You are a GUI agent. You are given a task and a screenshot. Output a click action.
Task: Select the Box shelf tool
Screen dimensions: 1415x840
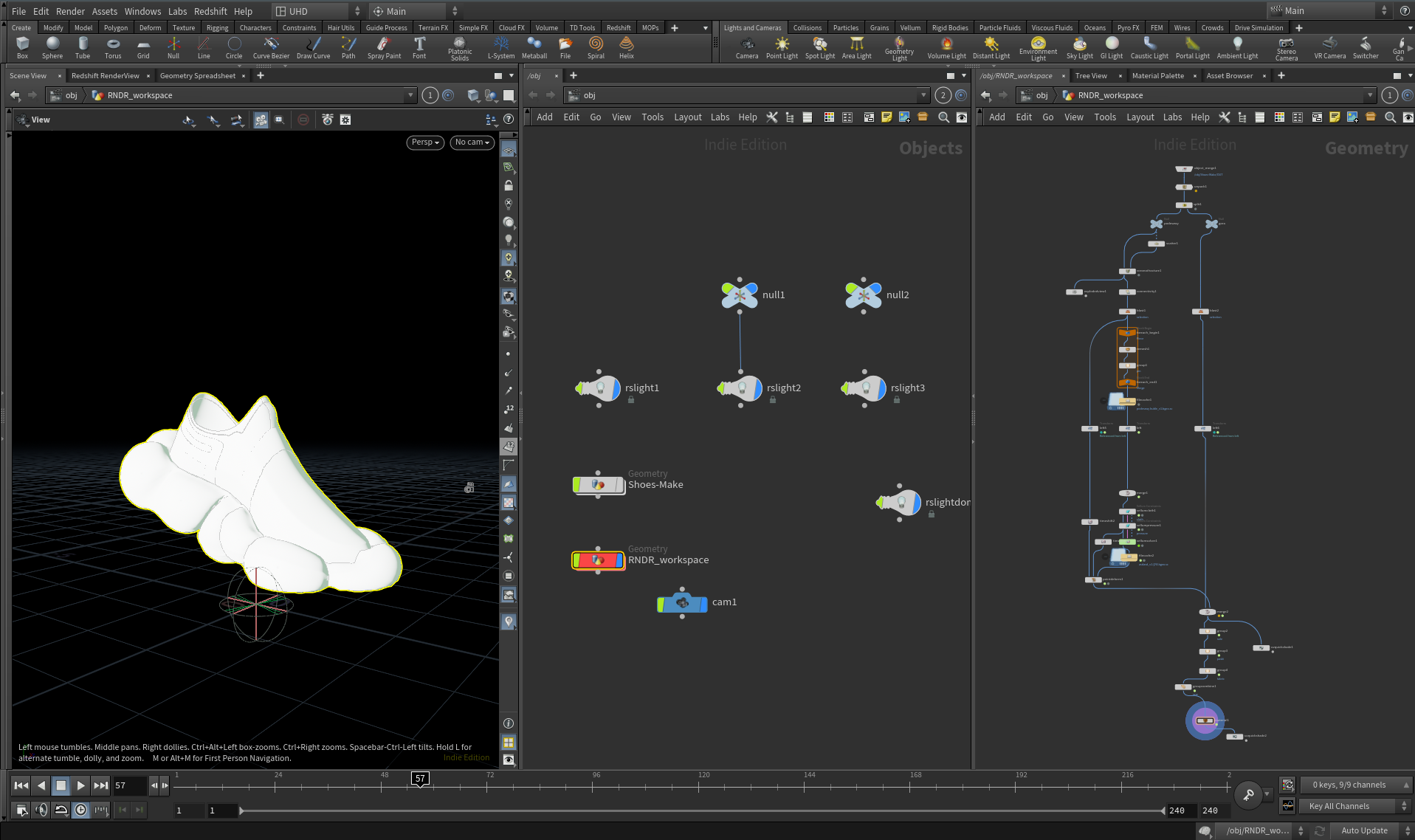pos(22,48)
